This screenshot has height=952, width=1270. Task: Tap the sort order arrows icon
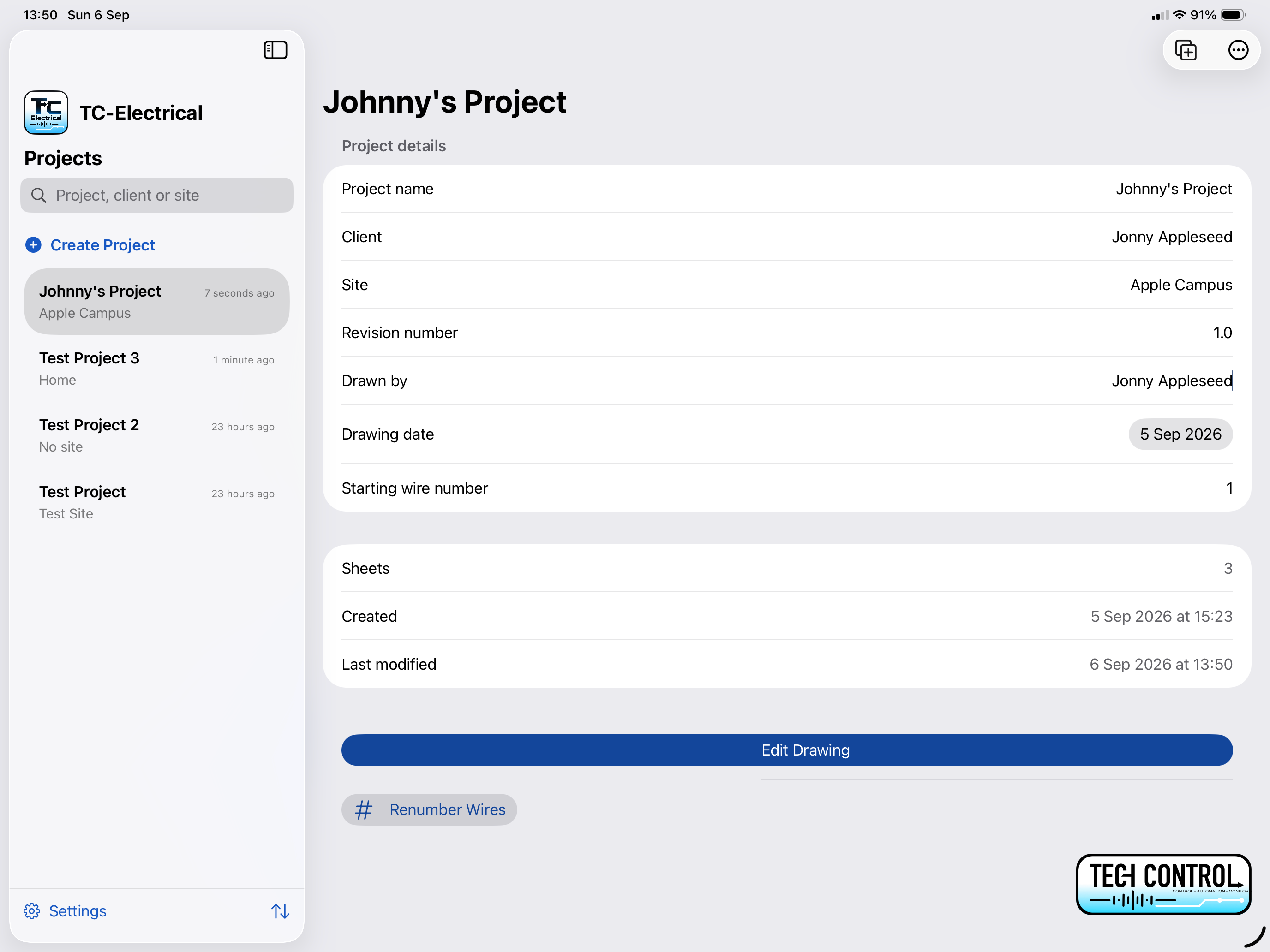point(280,911)
